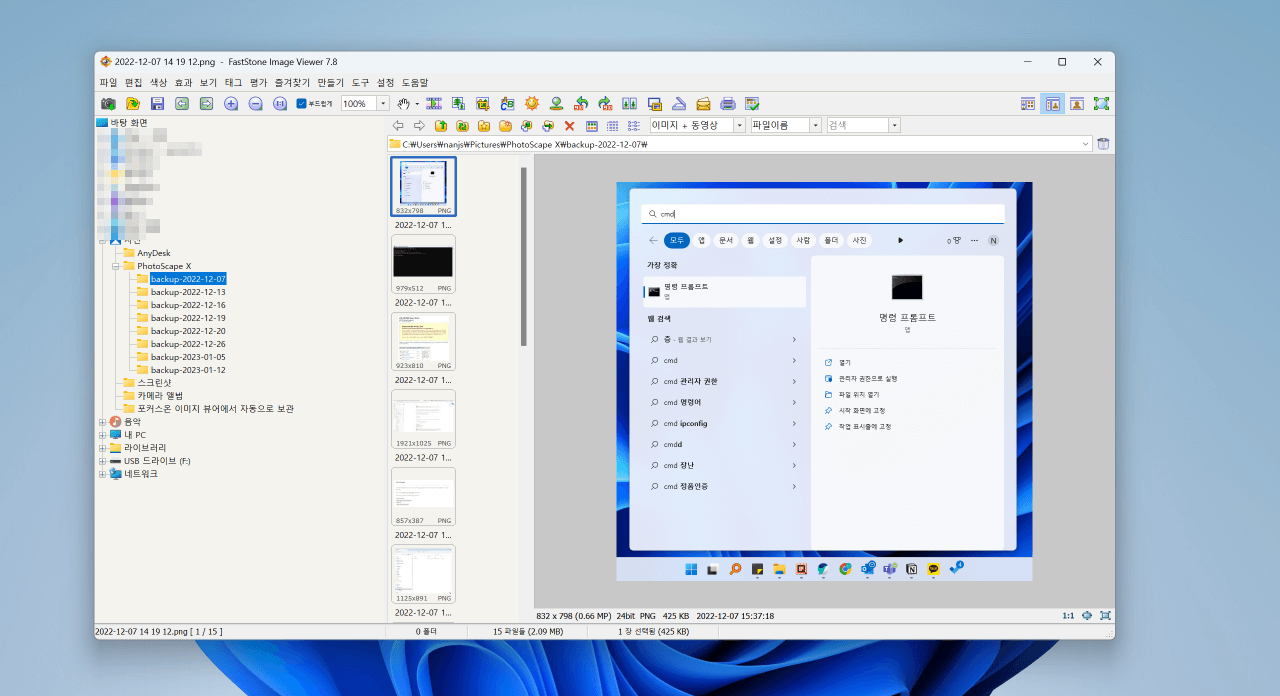Open Adjust Colors sun icon
The height and width of the screenshot is (696, 1280).
532,103
